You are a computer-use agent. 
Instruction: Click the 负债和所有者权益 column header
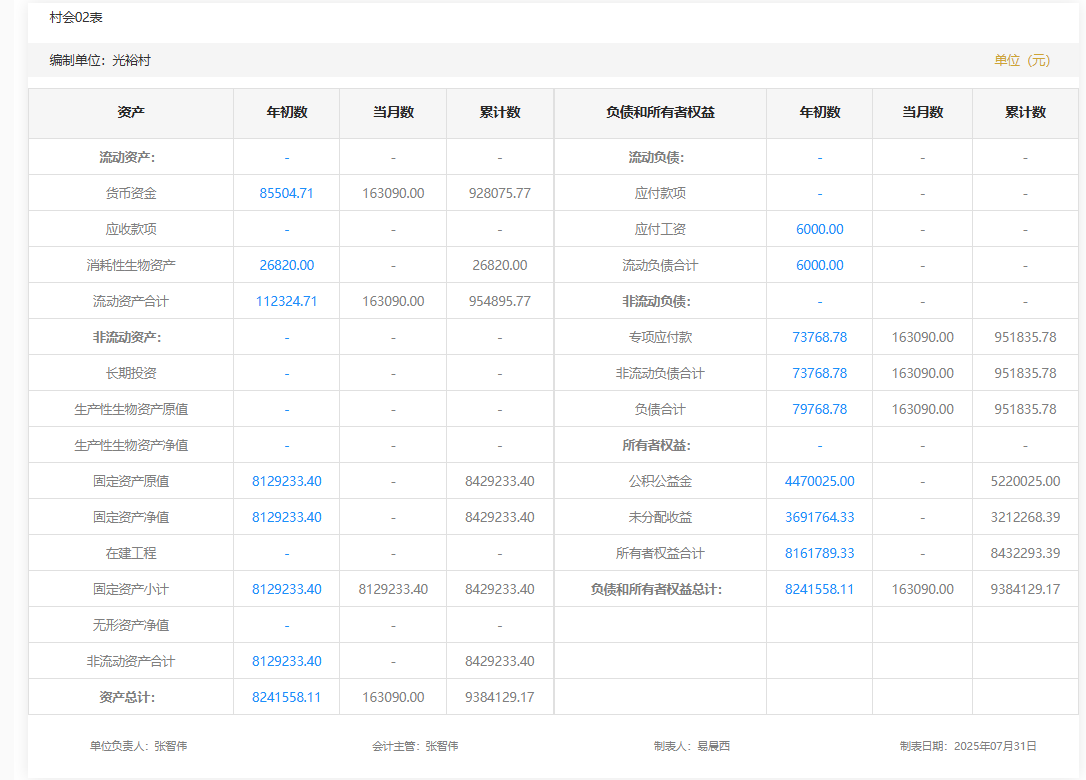(x=660, y=112)
